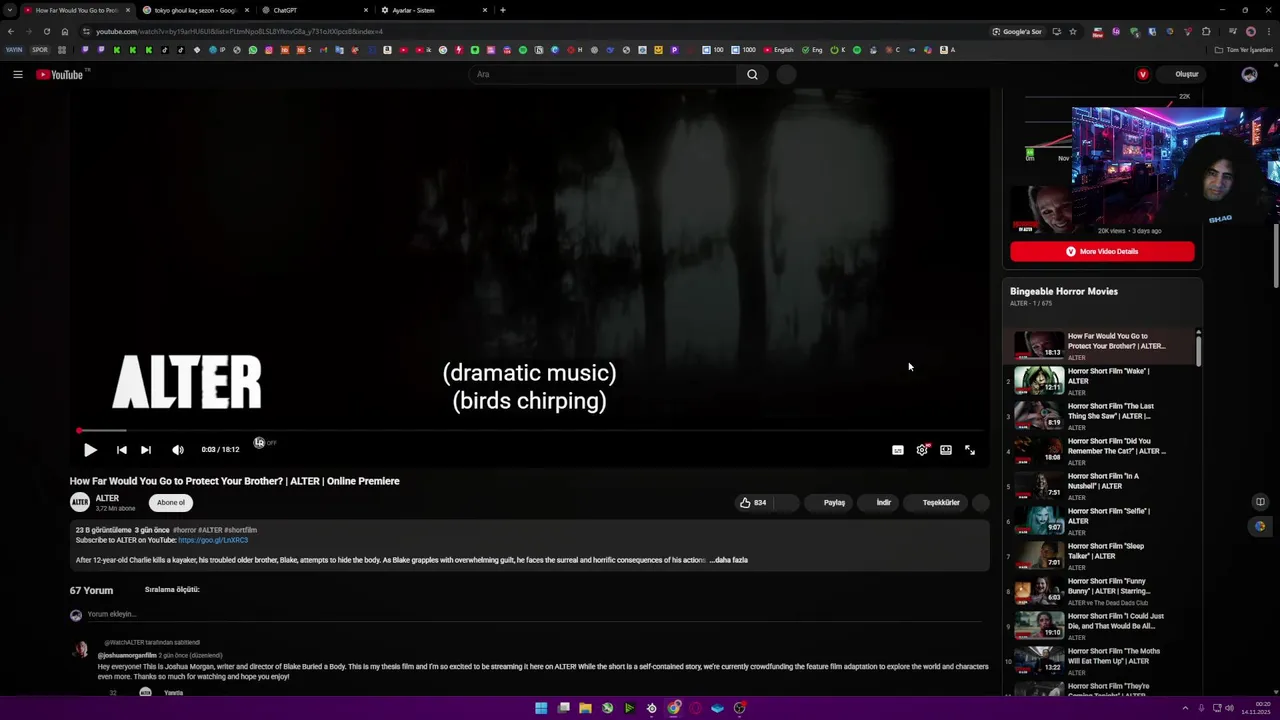Open 'The Moths Will Eat Them Up' video
1280x720 pixels.
coord(1100,661)
